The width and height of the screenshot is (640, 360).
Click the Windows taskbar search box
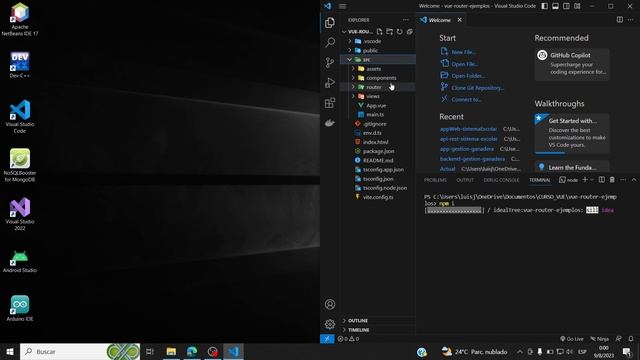[80, 351]
